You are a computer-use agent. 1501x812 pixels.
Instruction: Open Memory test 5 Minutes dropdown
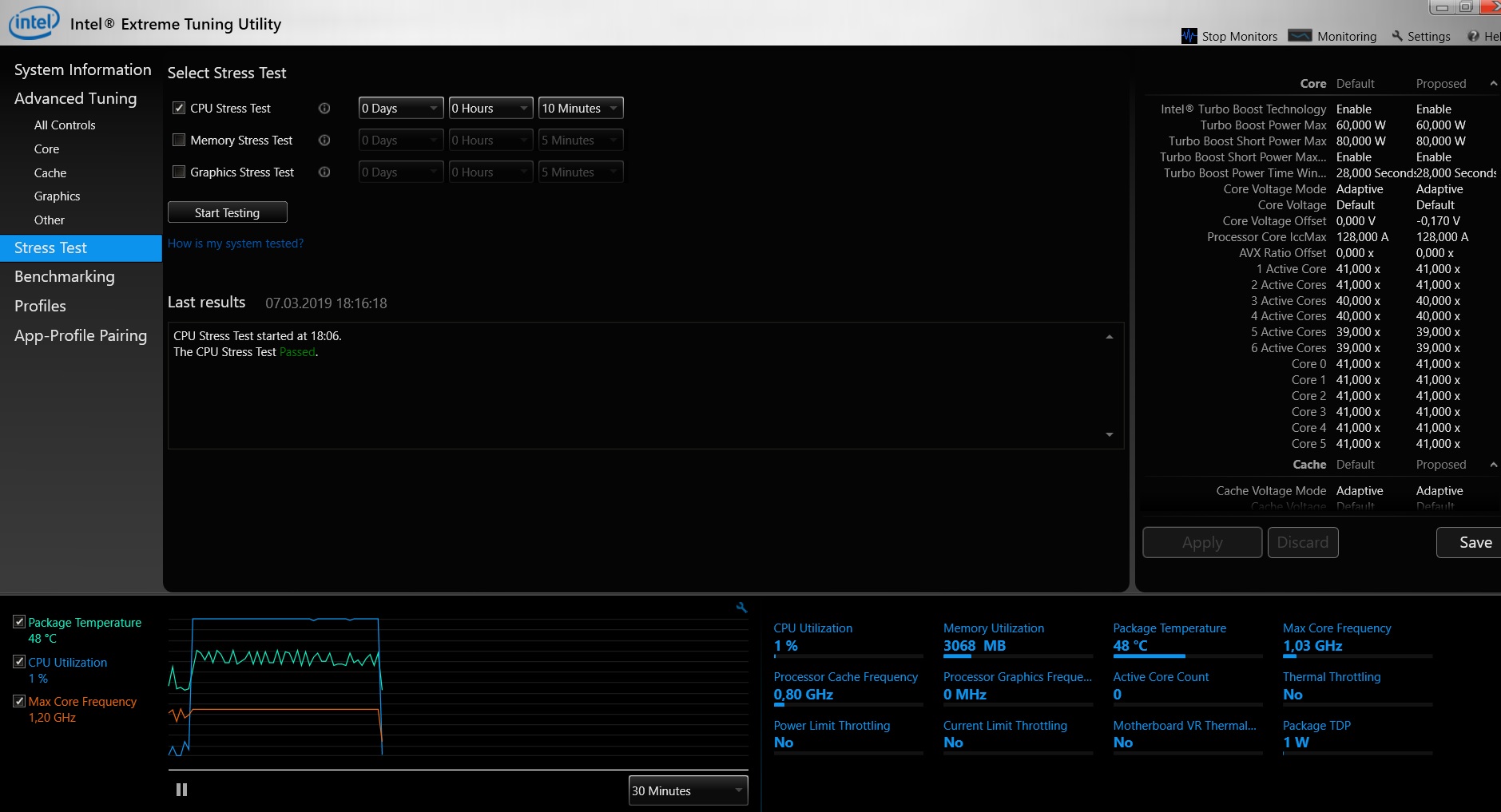pyautogui.click(x=581, y=140)
